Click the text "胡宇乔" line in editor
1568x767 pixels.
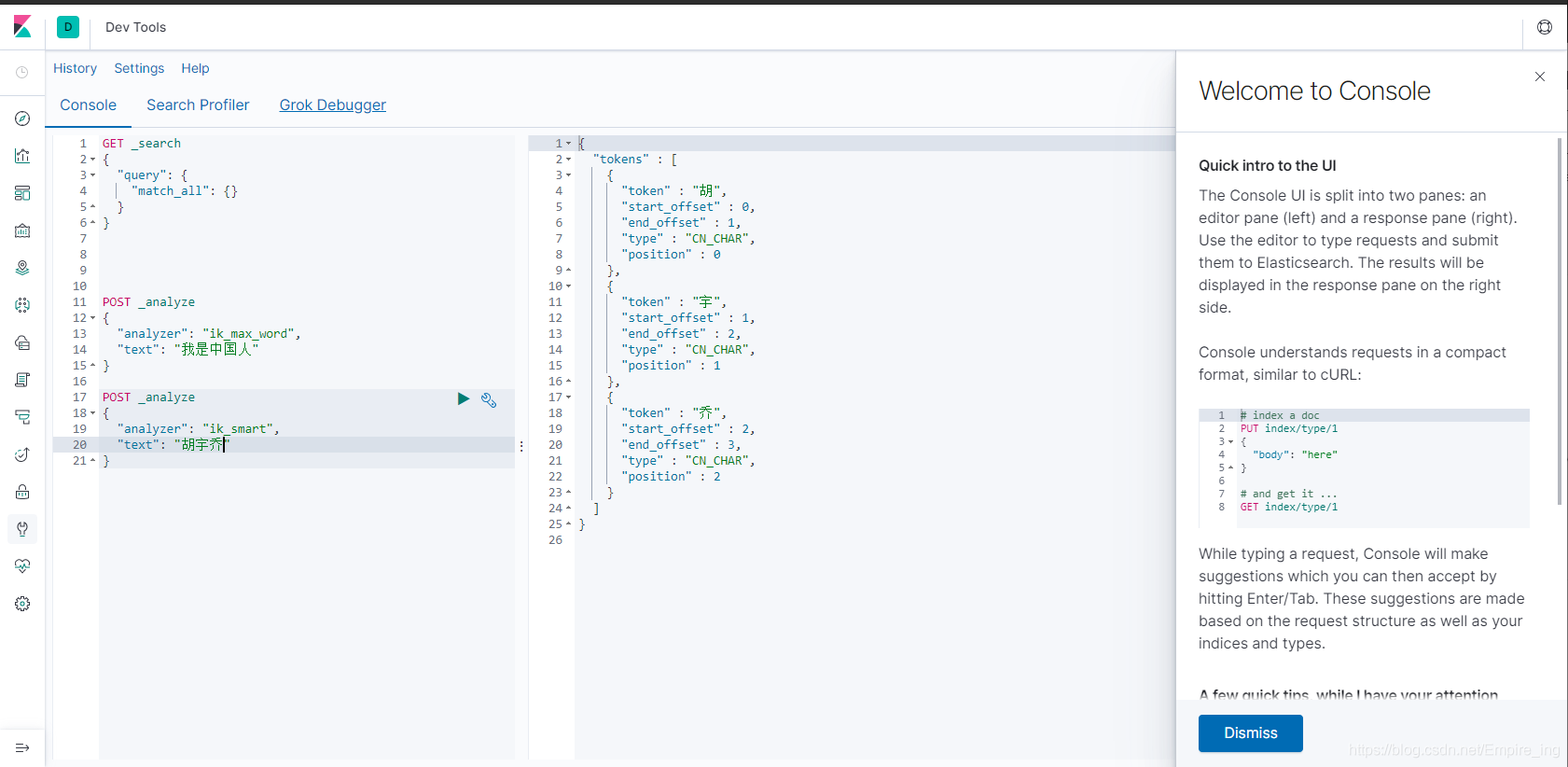click(x=173, y=445)
